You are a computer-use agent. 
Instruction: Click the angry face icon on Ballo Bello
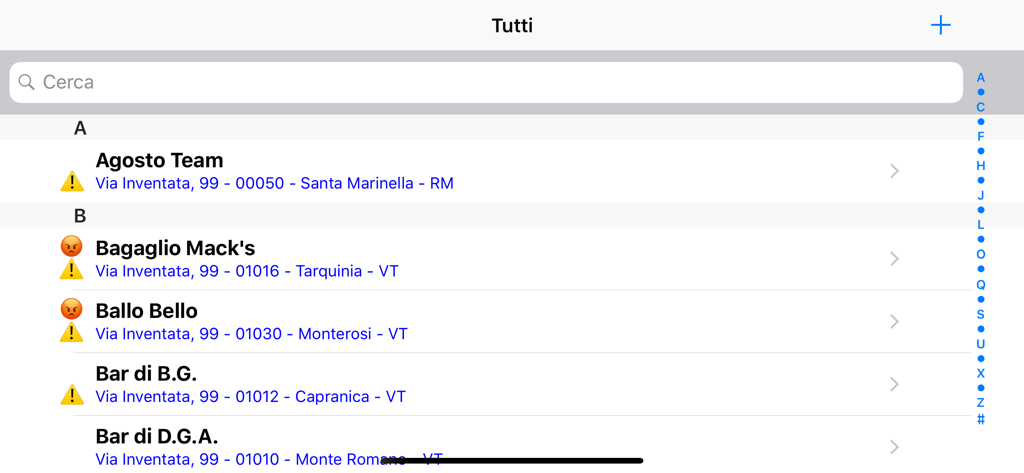[72, 309]
